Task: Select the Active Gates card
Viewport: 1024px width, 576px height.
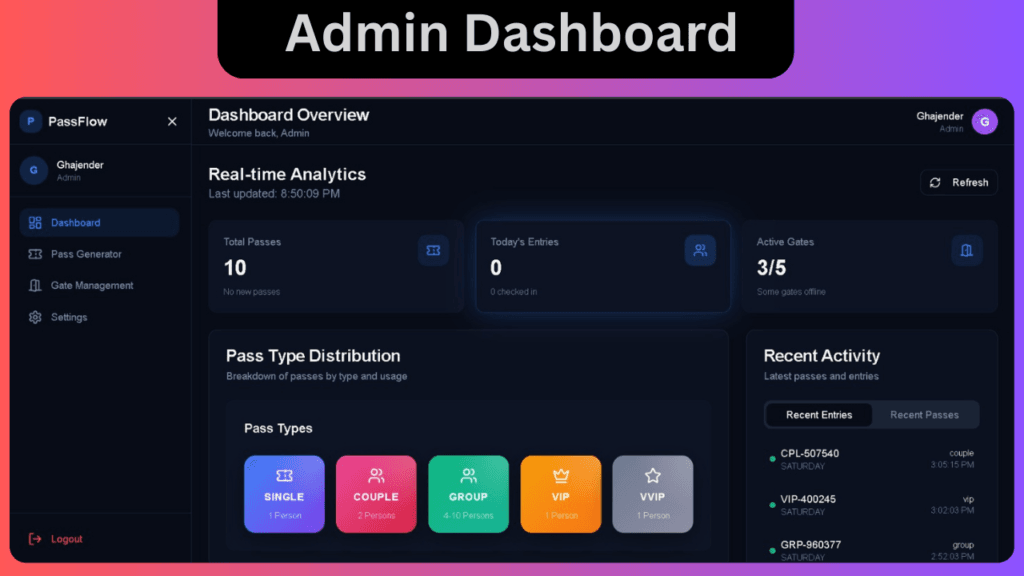Action: [x=870, y=266]
